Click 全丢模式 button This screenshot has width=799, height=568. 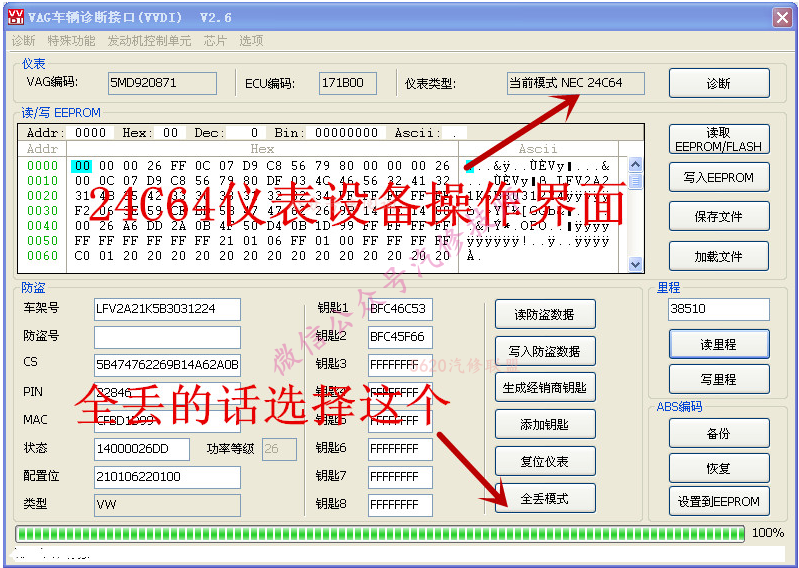(545, 498)
